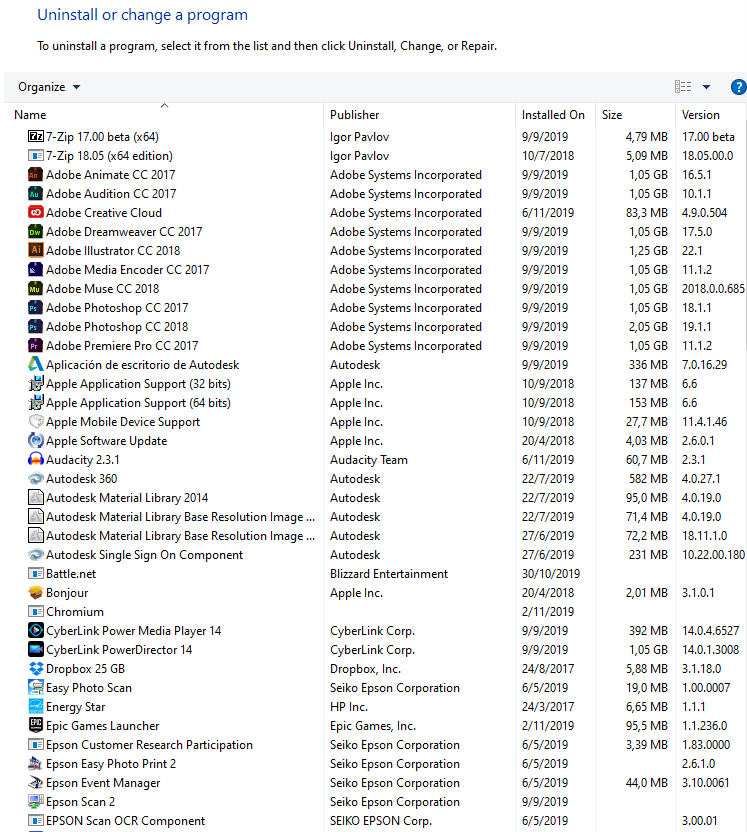Click the 336 MB size cell
747x832 pixels.
point(648,365)
